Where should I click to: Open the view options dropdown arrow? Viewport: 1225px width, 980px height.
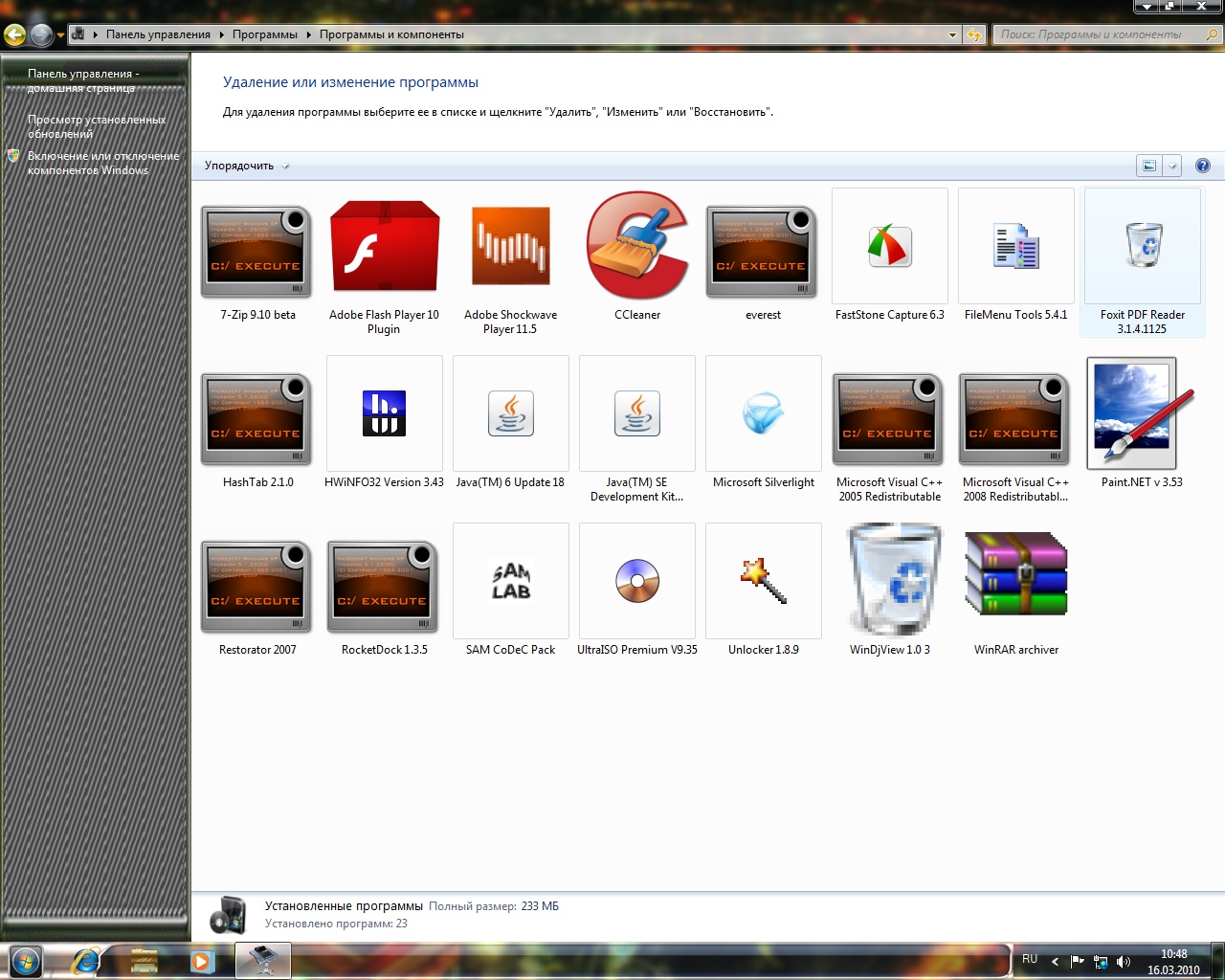click(1172, 166)
